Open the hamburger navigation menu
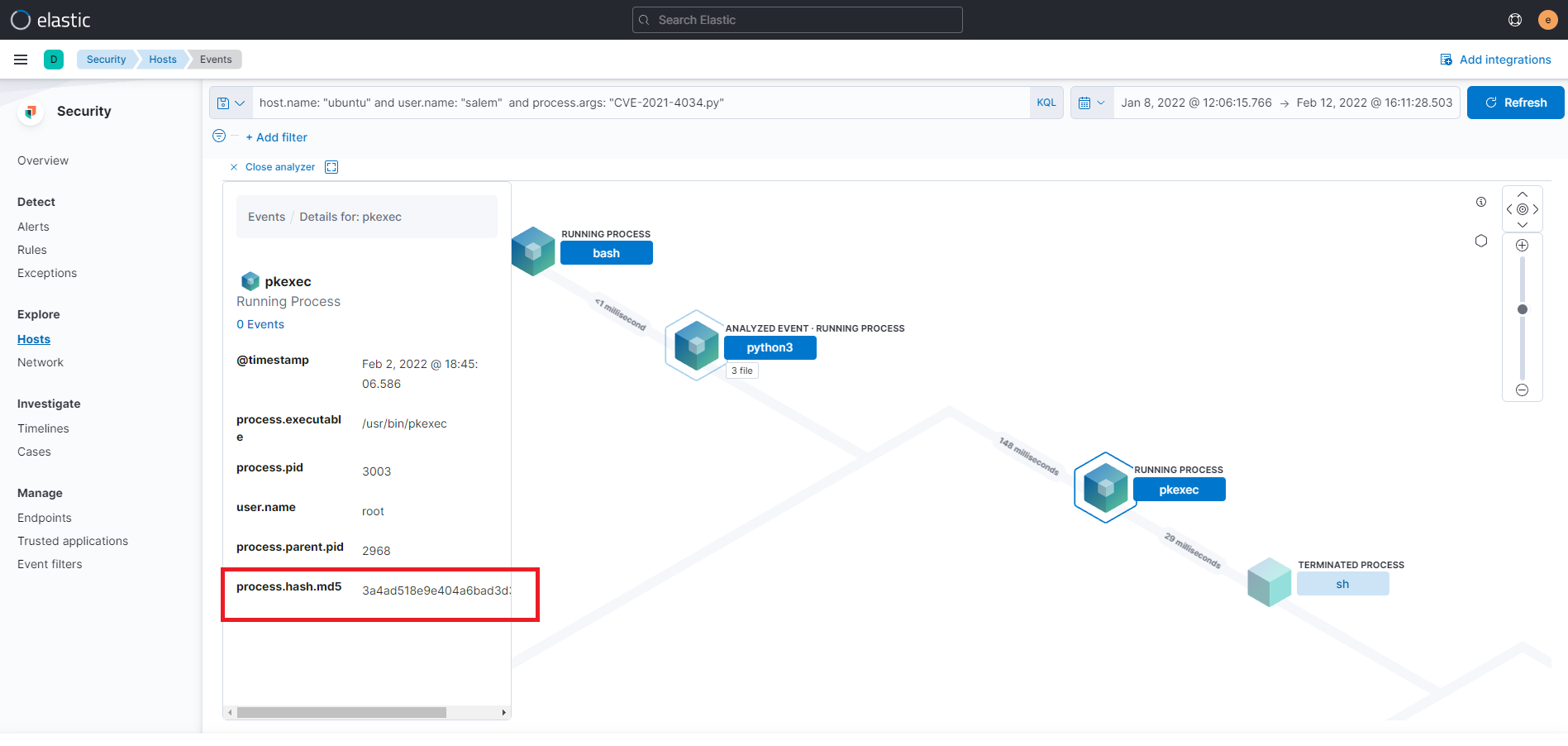1568x746 pixels. pyautogui.click(x=21, y=60)
